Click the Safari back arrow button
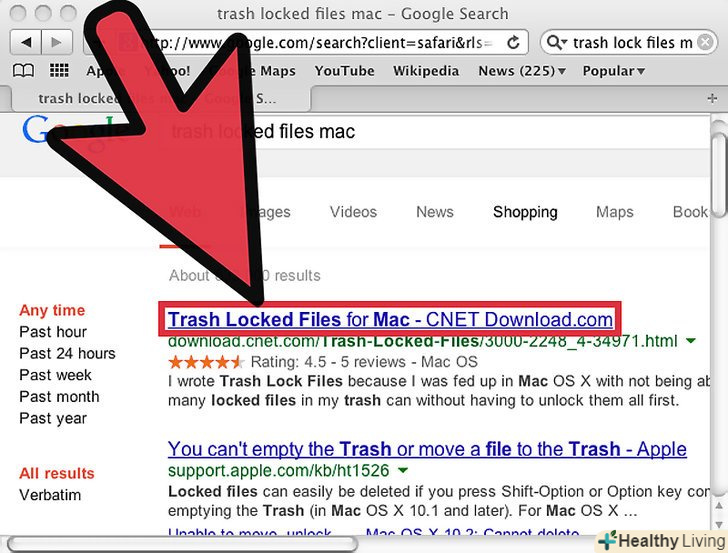 click(x=26, y=43)
